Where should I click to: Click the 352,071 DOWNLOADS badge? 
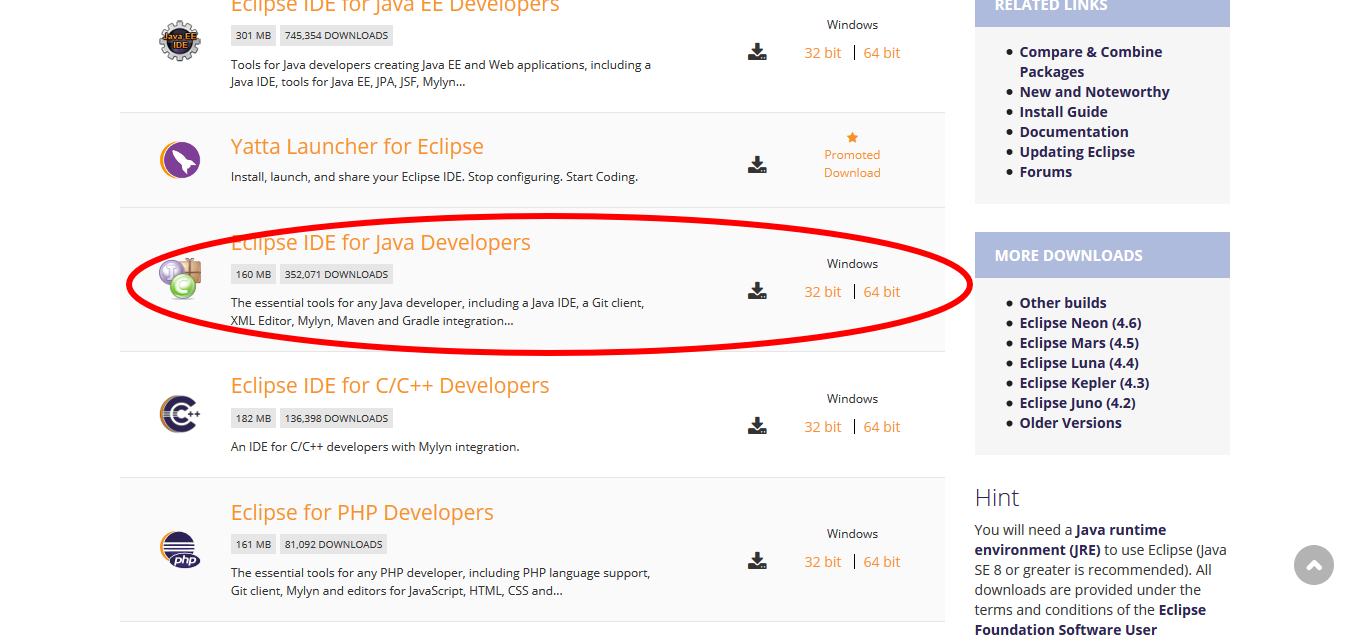pyautogui.click(x=336, y=275)
